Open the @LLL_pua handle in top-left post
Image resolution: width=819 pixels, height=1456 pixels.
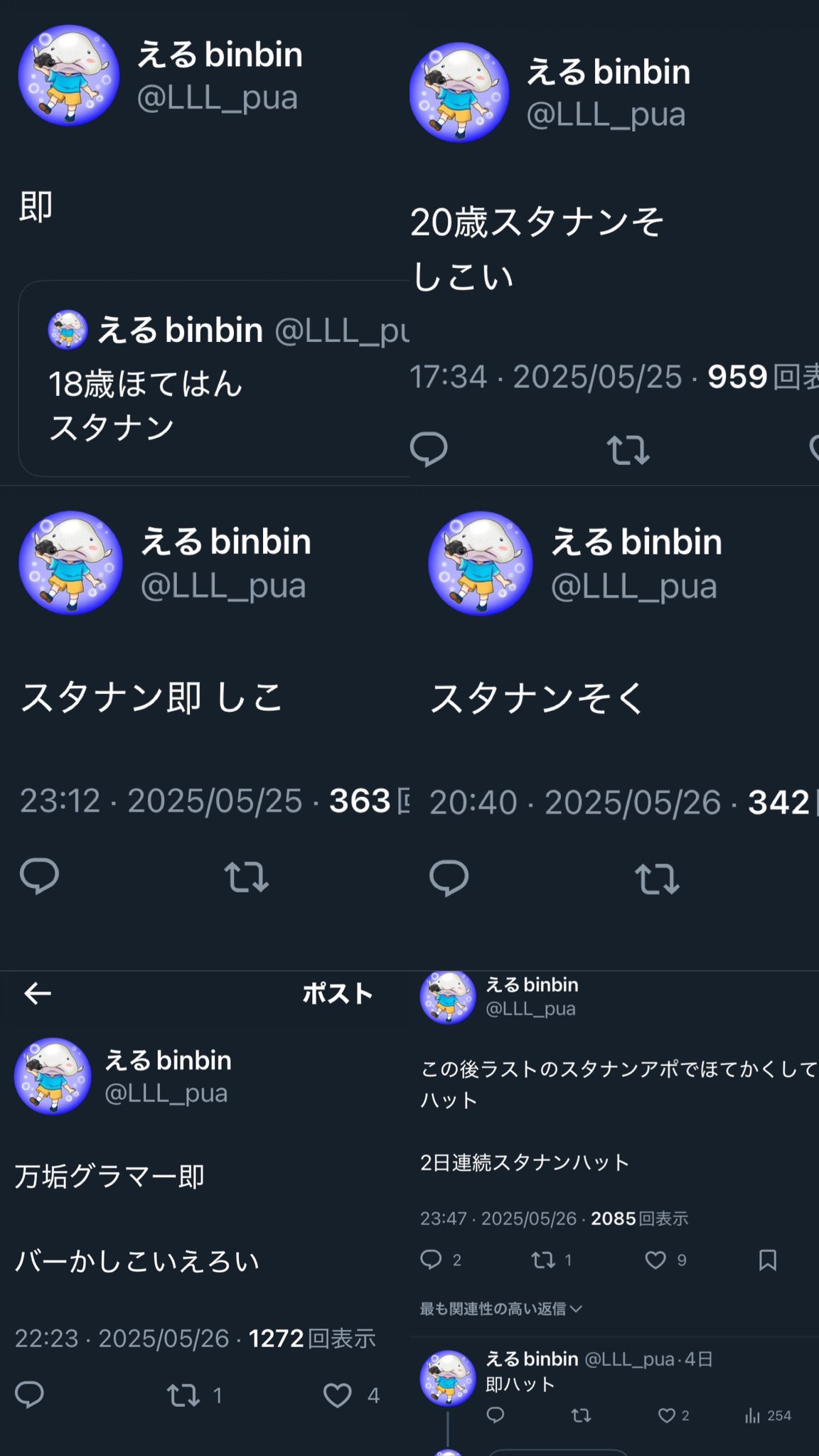coord(218,97)
